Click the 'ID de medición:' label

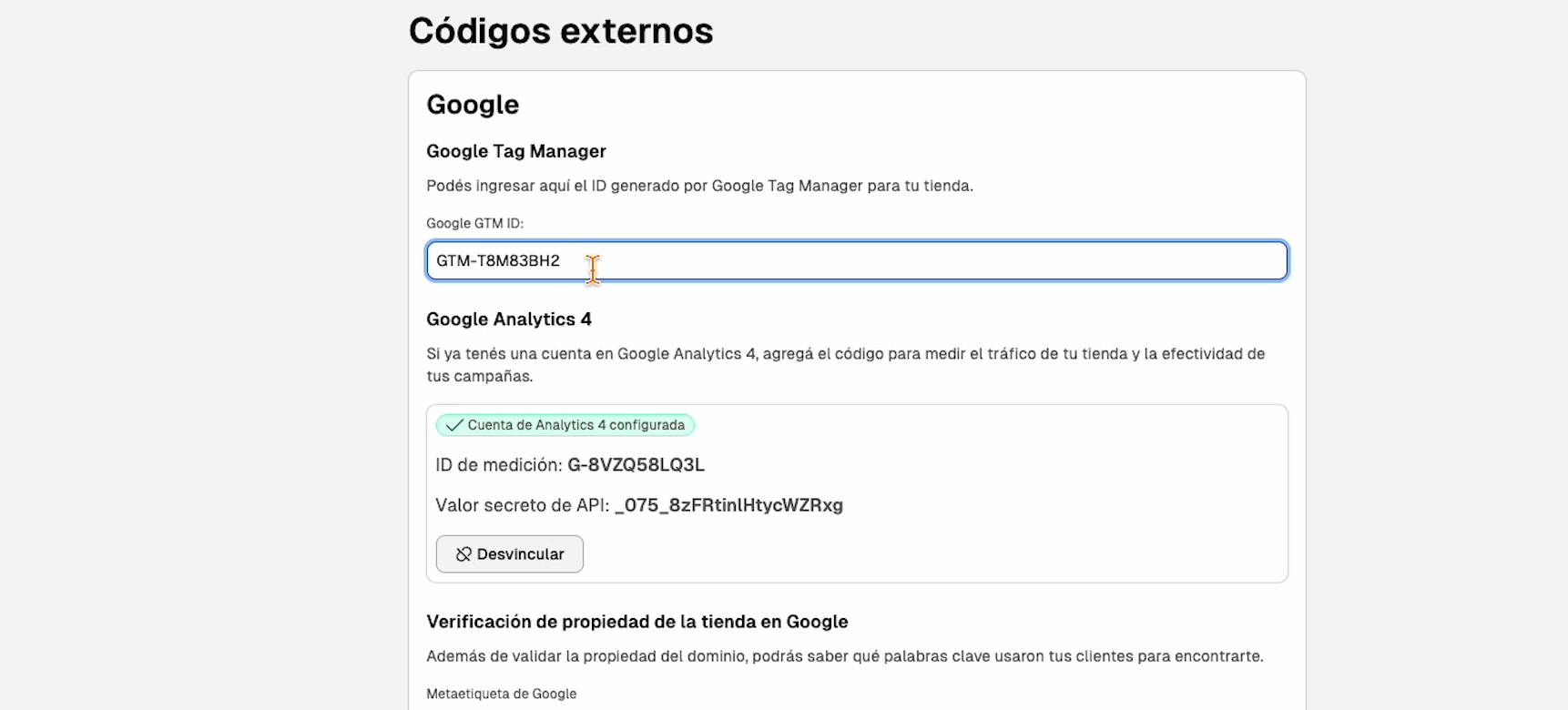498,465
